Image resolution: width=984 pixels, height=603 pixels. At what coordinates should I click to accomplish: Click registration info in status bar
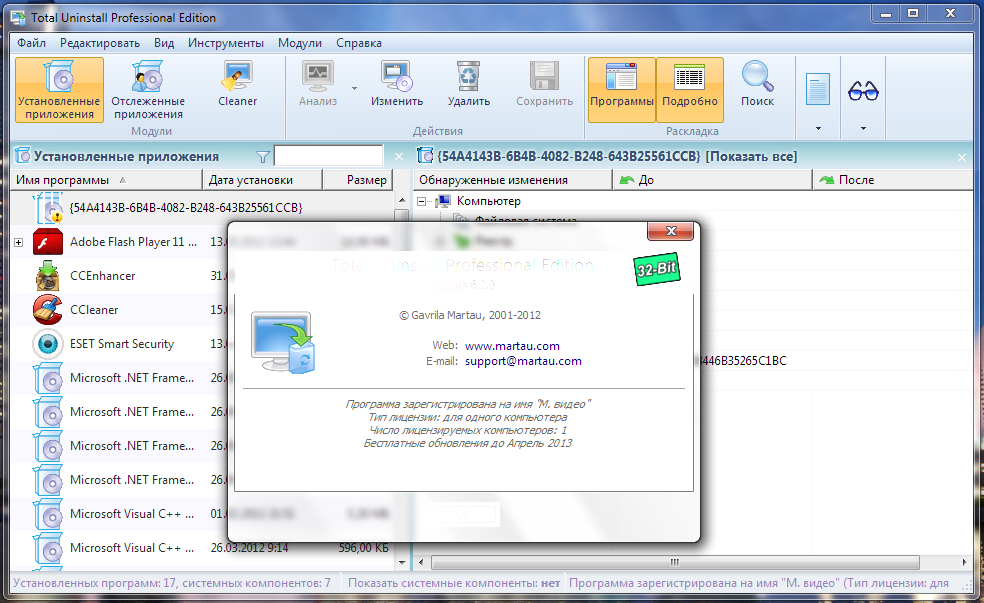pos(758,583)
